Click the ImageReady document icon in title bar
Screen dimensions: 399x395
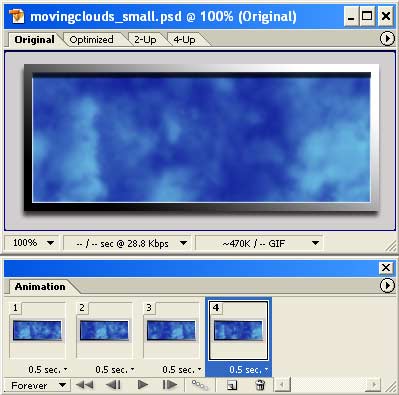click(x=16, y=16)
